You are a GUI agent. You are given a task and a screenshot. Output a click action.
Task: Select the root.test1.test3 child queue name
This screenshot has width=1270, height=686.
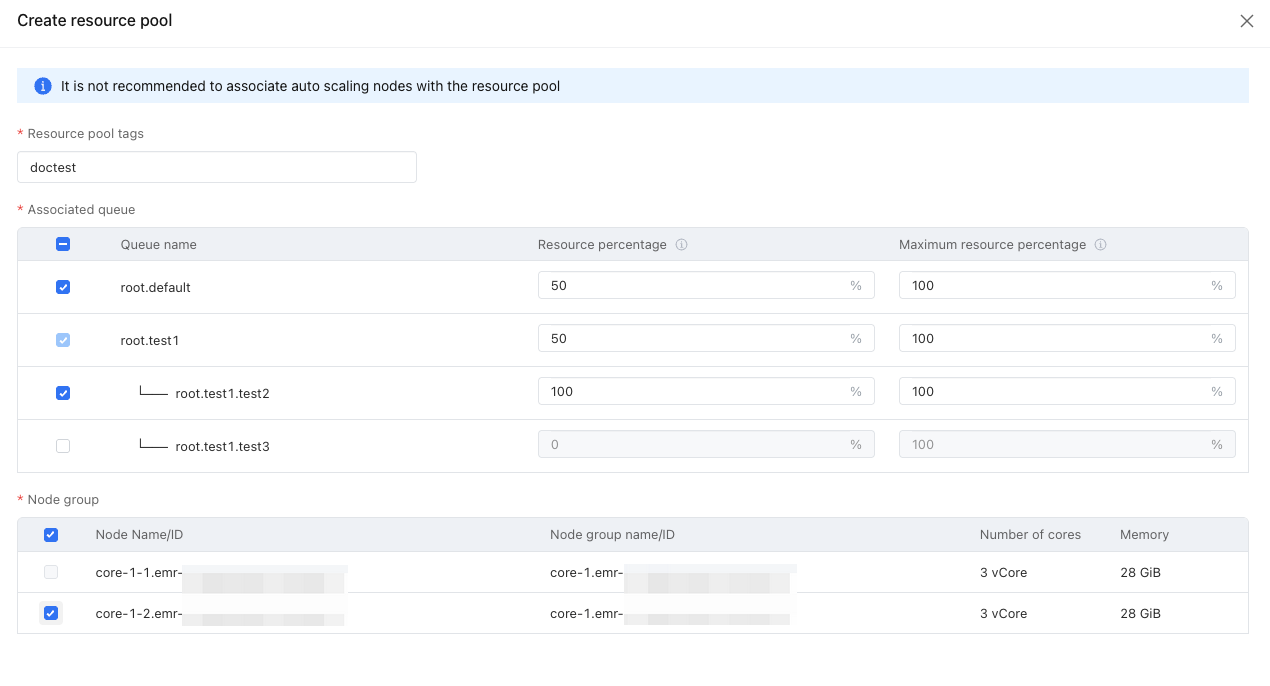[223, 446]
